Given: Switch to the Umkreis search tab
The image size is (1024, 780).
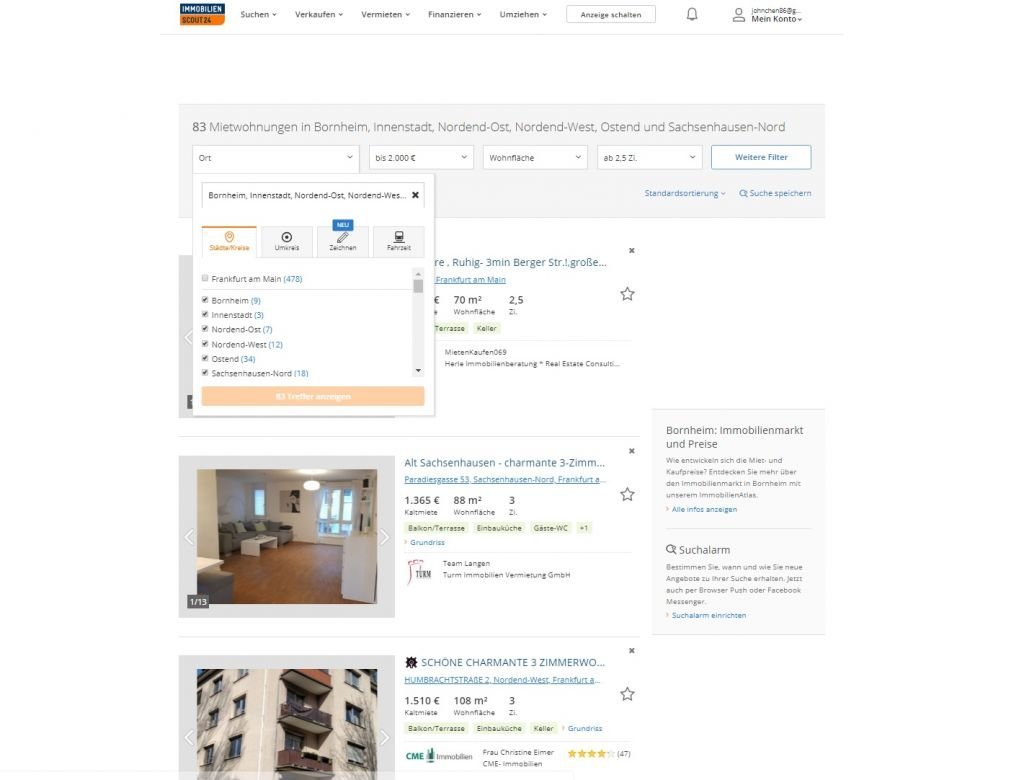Looking at the screenshot, I should pyautogui.click(x=286, y=241).
